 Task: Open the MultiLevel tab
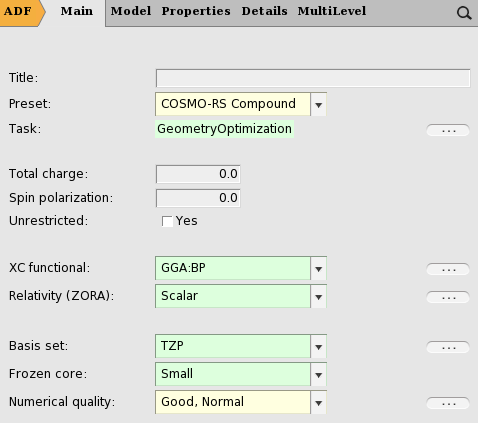pos(332,11)
